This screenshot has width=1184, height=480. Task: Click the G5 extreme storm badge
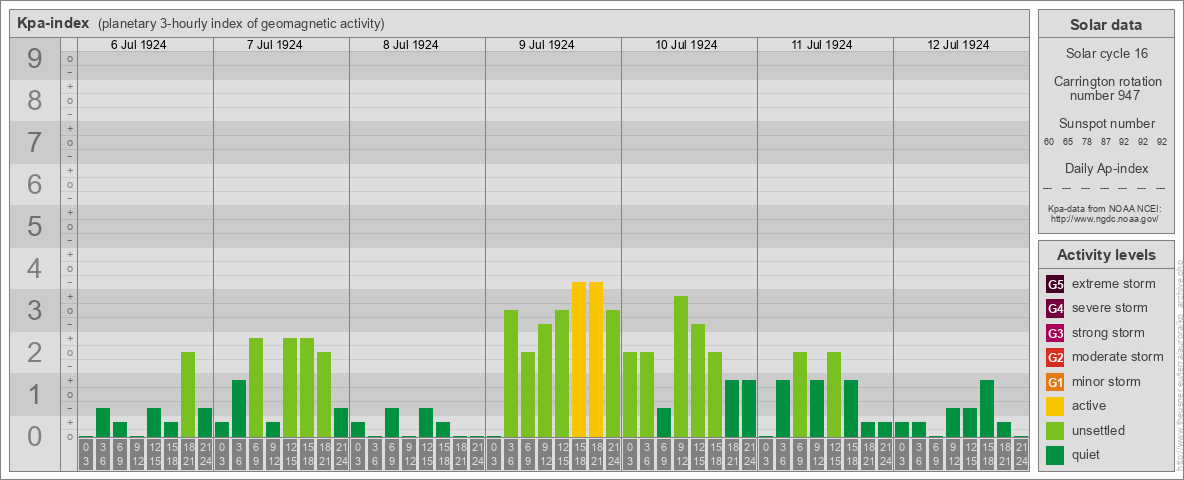[1055, 285]
